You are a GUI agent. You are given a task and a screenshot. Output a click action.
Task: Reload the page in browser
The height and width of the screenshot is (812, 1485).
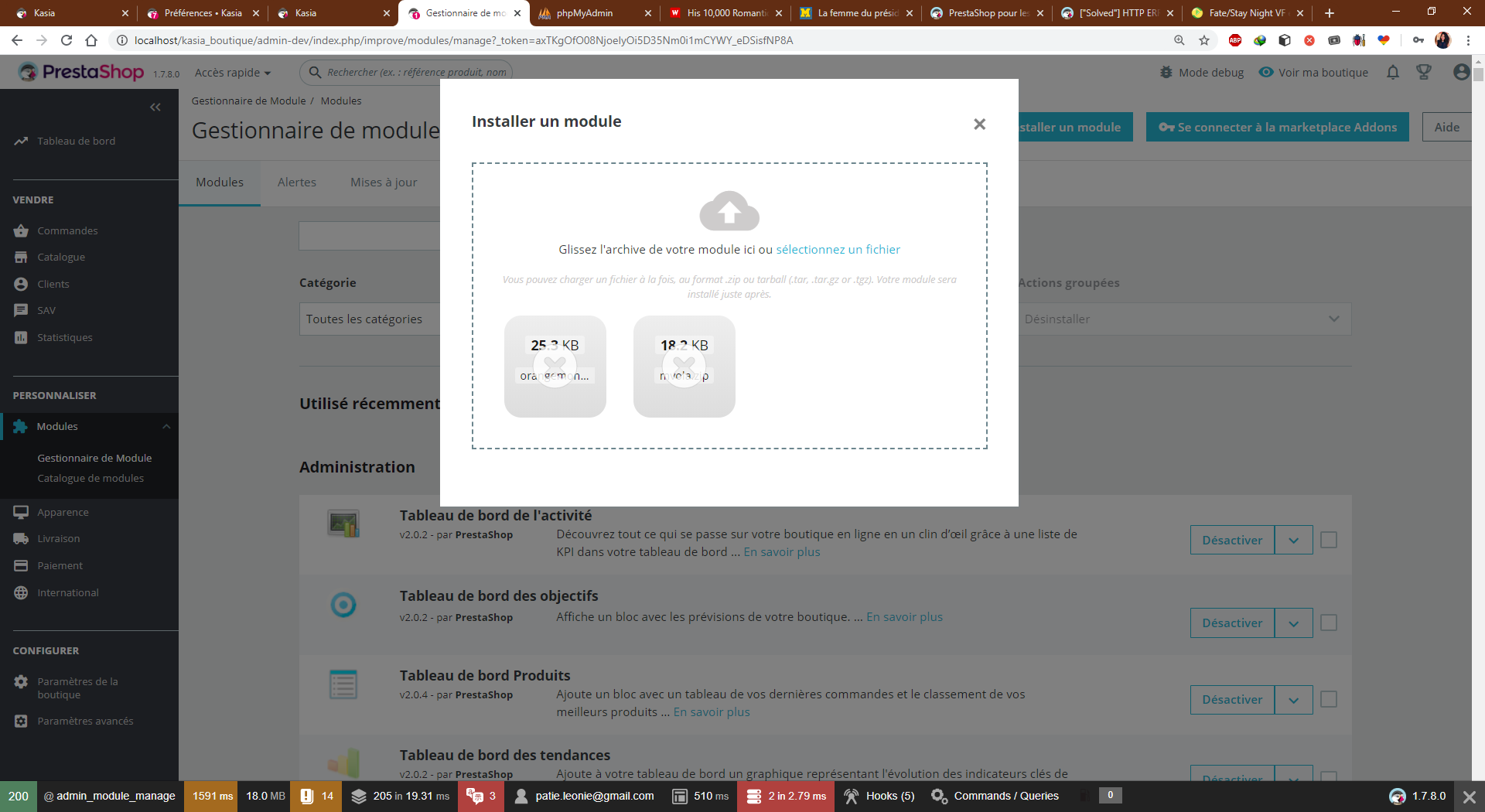pos(67,40)
